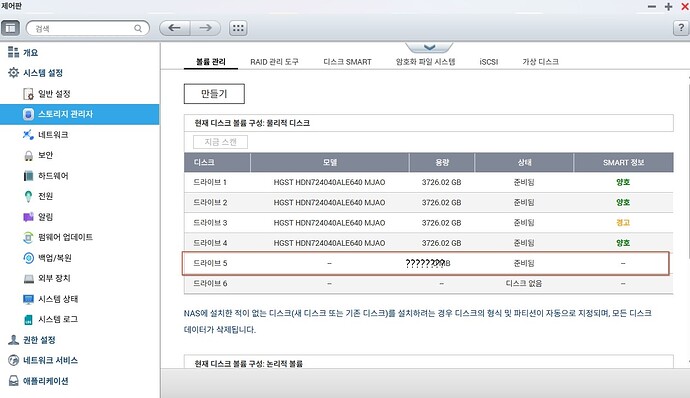The height and width of the screenshot is (398, 690).
Task: Click 디스크 없음 status of 드라이브 6
Action: 524,284
